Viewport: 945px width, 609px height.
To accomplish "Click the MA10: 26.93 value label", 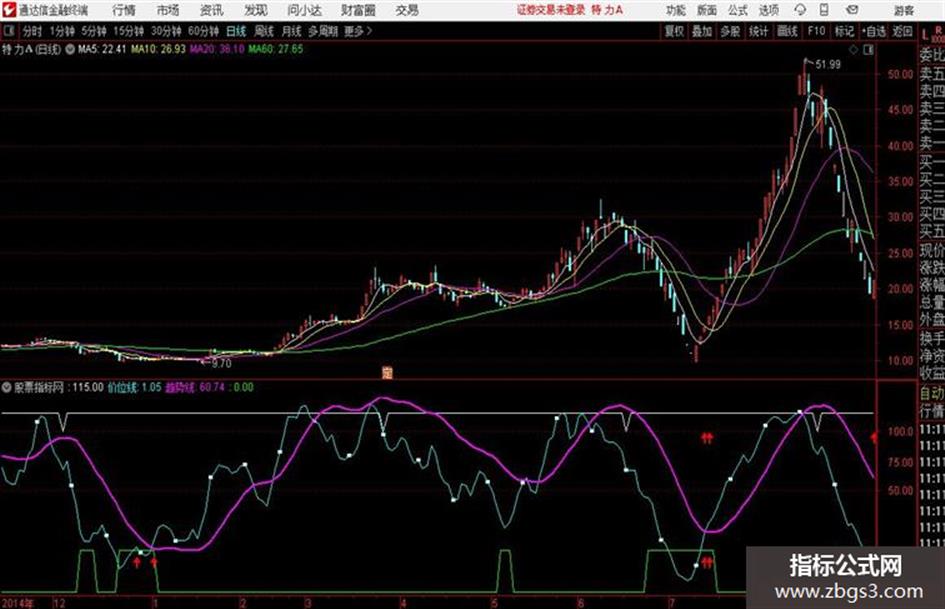I will tap(158, 49).
